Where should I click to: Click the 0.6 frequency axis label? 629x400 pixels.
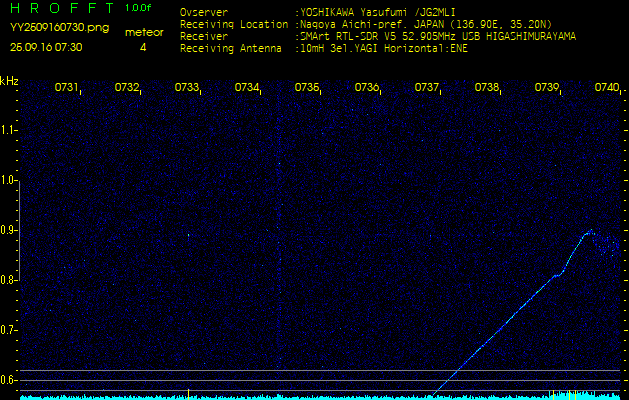click(x=9, y=380)
